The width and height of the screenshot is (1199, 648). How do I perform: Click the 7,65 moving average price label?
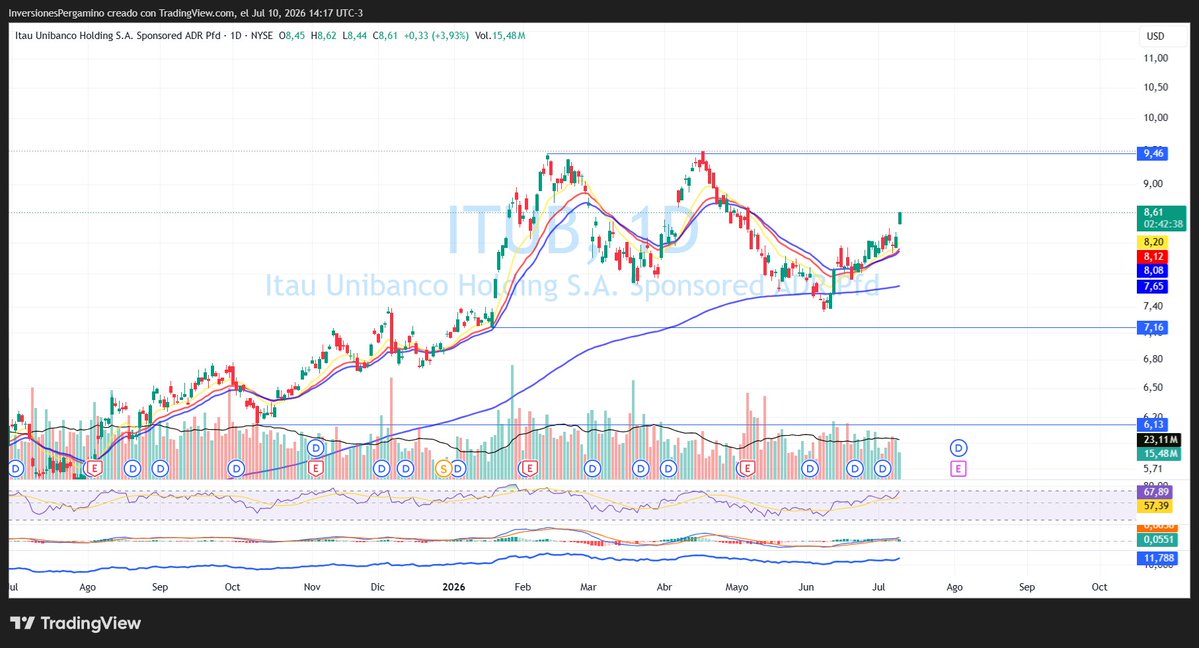point(1152,286)
